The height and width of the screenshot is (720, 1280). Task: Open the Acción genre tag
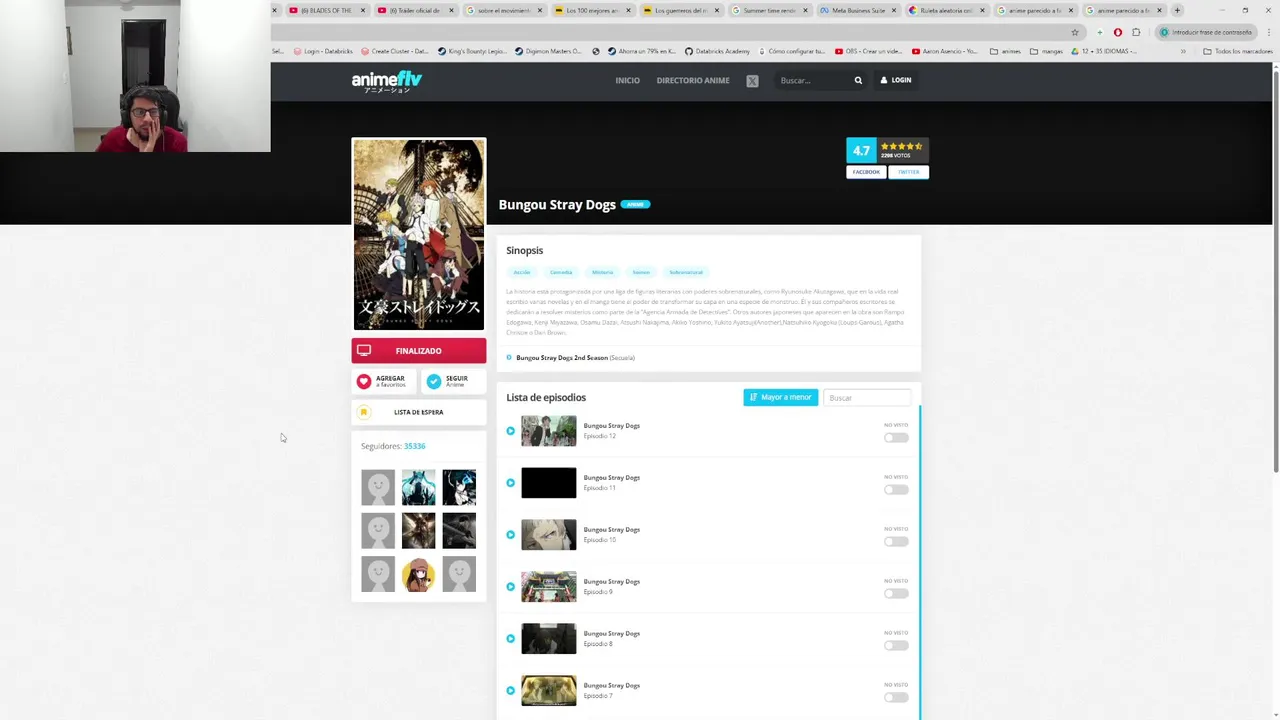(522, 272)
